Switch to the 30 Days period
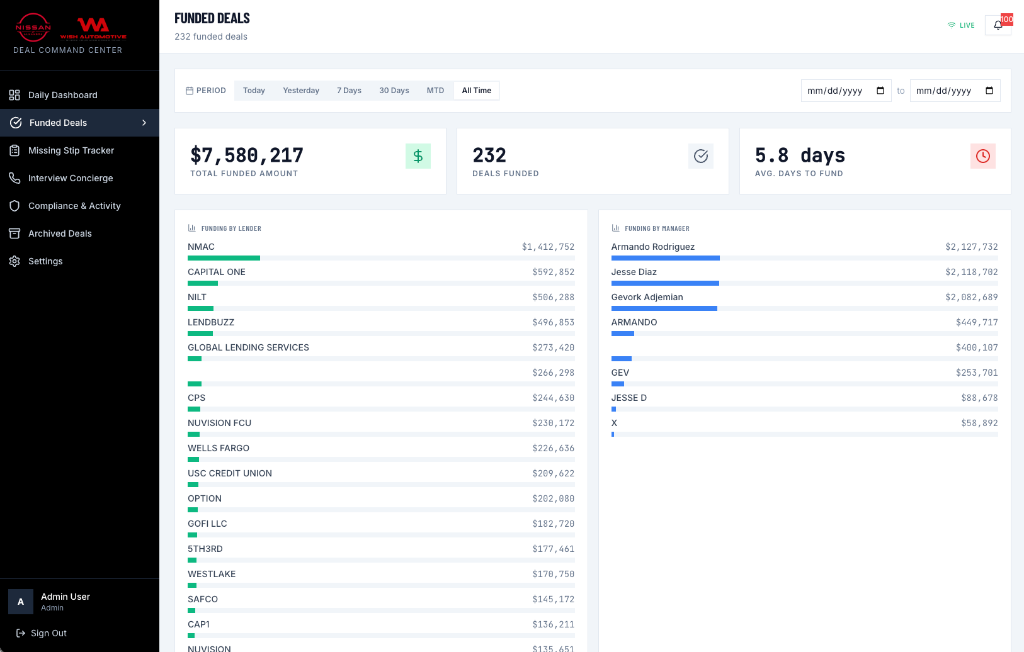This screenshot has height=652, width=1024. pyautogui.click(x=394, y=91)
